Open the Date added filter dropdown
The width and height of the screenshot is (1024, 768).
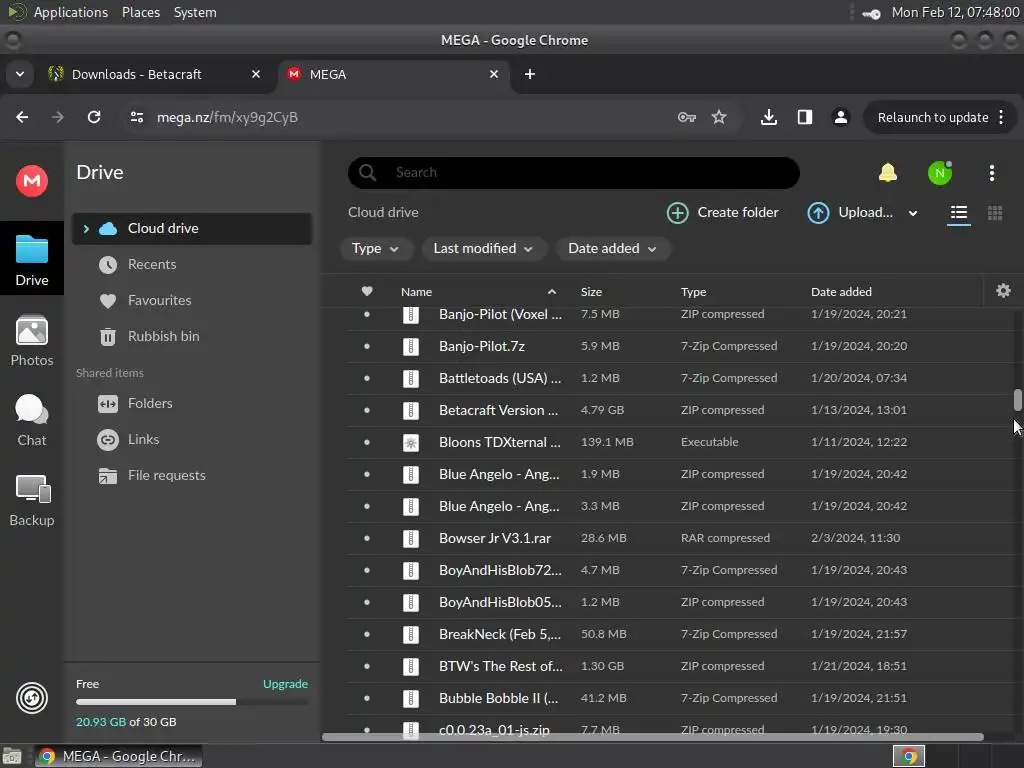tap(613, 249)
